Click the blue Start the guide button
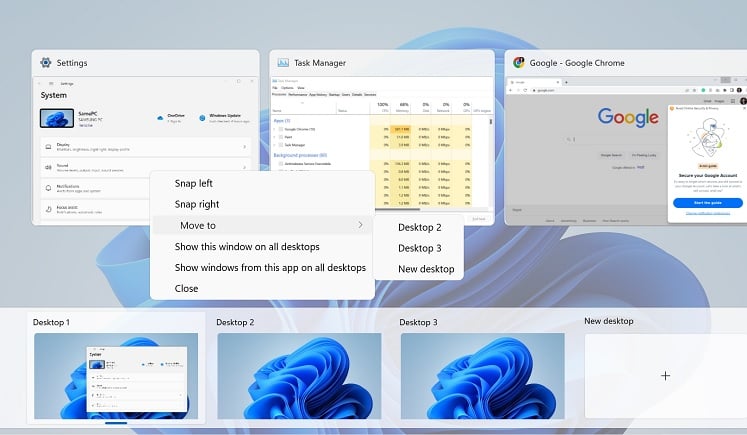747x435 pixels. click(707, 203)
